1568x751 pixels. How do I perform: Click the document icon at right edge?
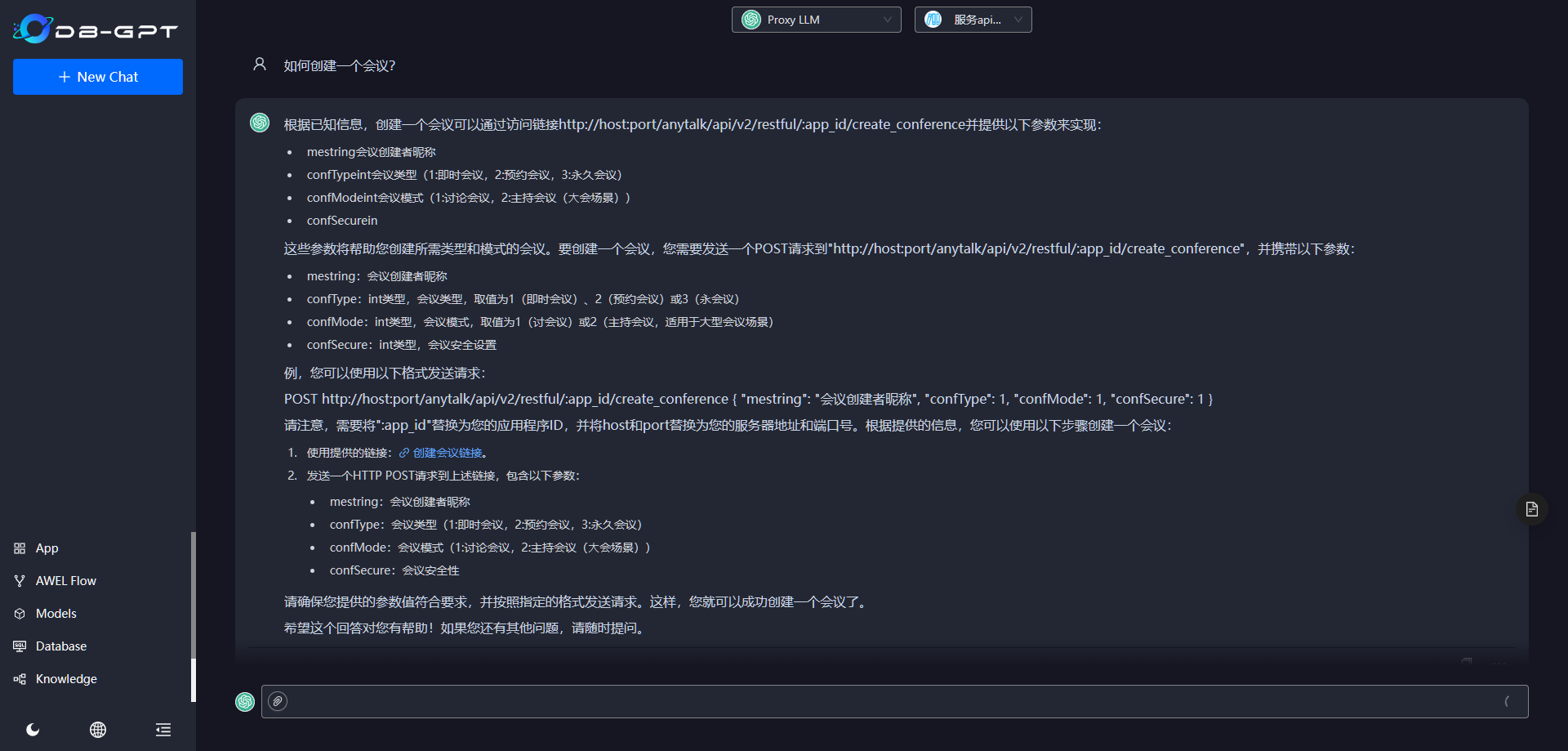pos(1532,509)
